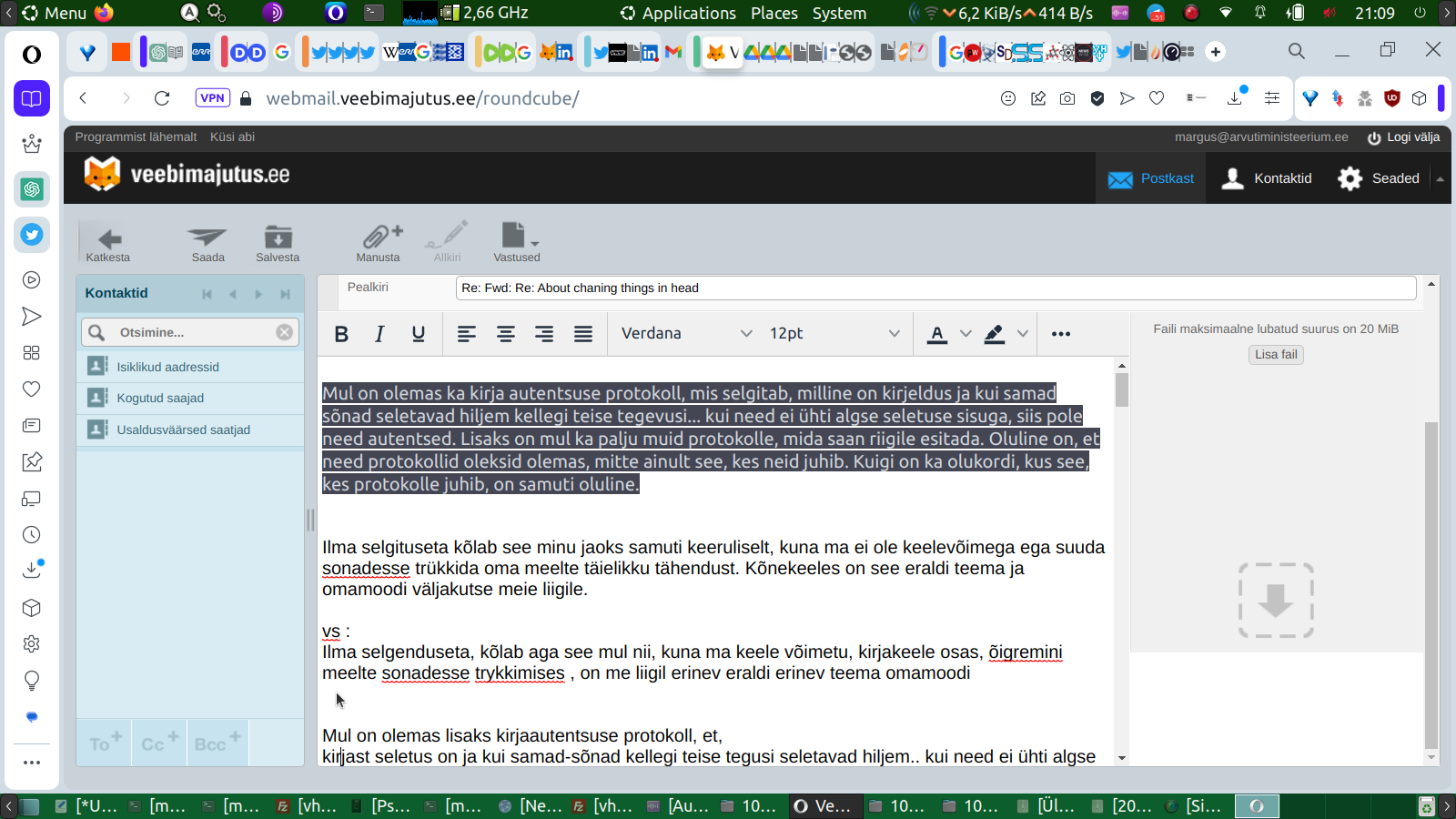Open the Verdana font family dropdown
The height and width of the screenshot is (819, 1456).
coord(686,334)
